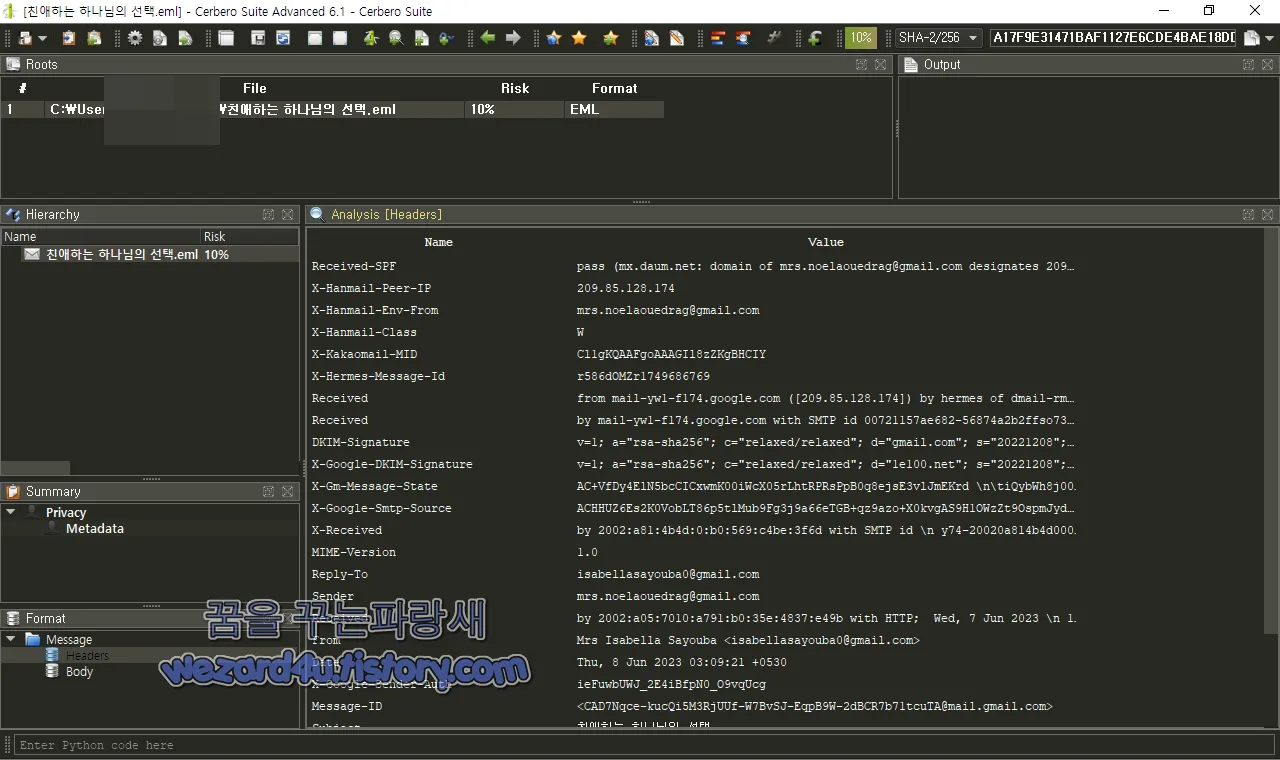This screenshot has height=760, width=1280.
Task: Open the SHA-2/256 hash algorithm dropdown
Action: 938,38
